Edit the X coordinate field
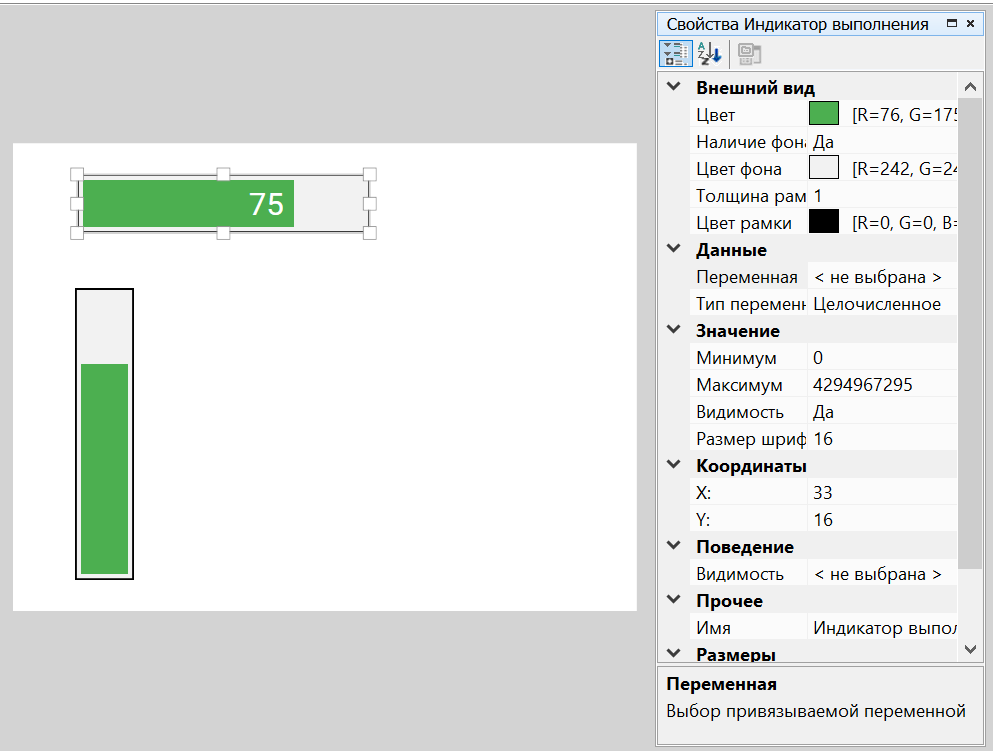This screenshot has height=751, width=993. 880,493
